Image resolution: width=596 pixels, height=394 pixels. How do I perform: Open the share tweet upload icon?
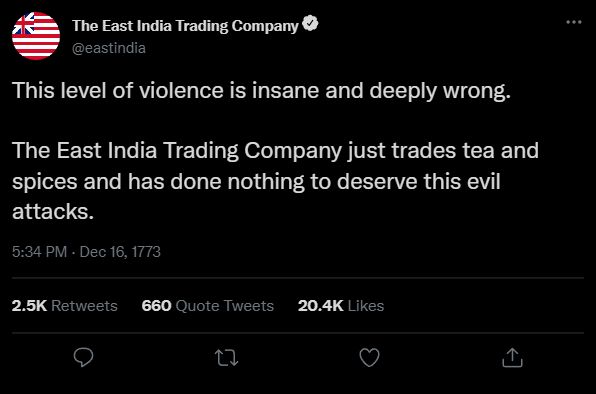512,358
